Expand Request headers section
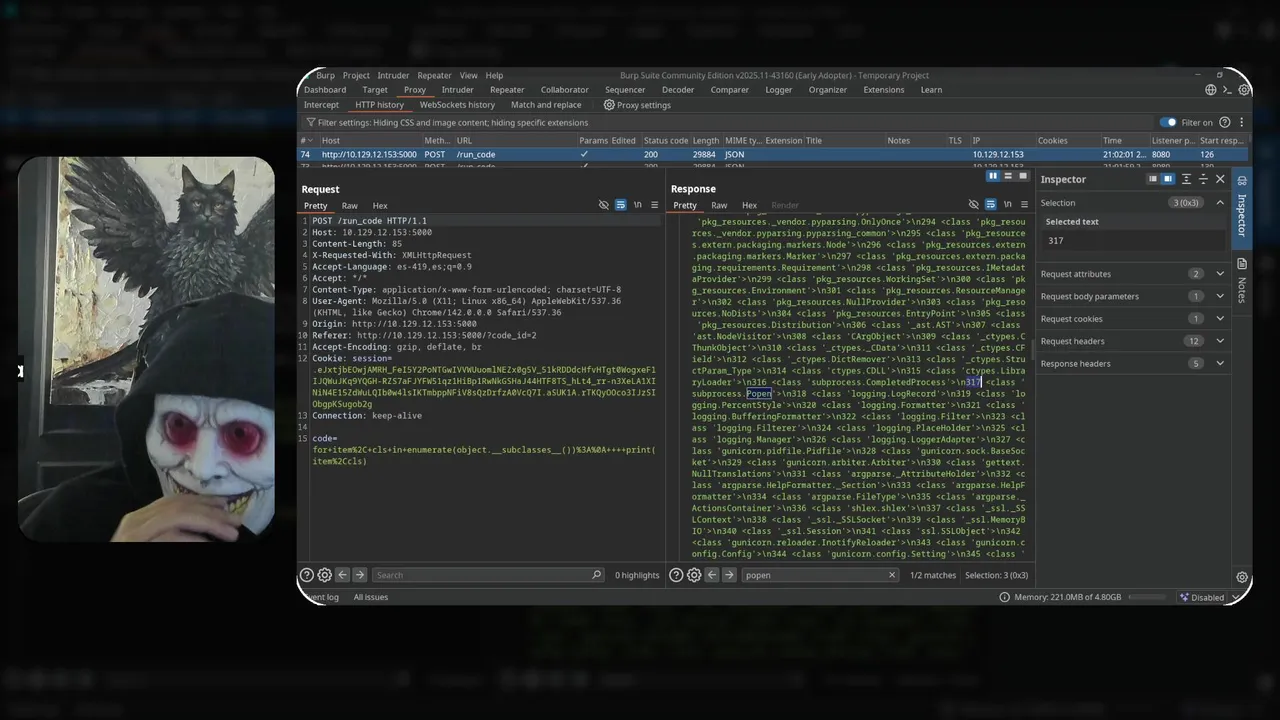 [1220, 341]
